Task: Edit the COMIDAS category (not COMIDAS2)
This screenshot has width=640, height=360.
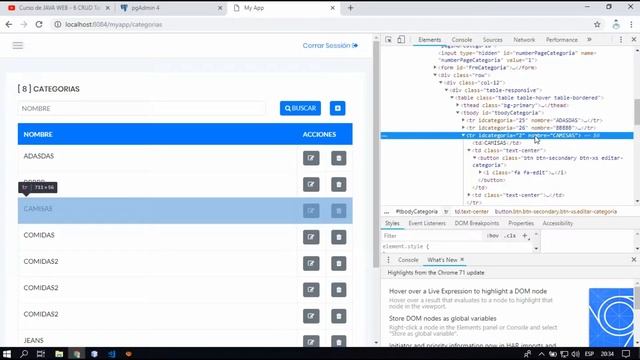Action: 311,237
